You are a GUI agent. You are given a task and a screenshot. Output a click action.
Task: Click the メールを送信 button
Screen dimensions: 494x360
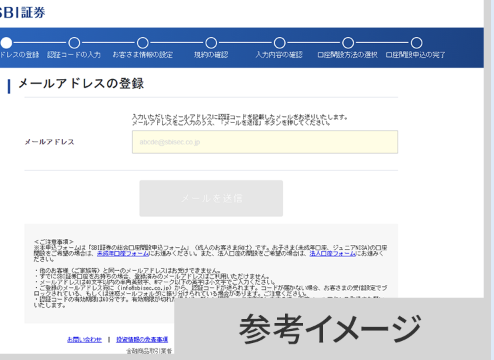pos(211,198)
